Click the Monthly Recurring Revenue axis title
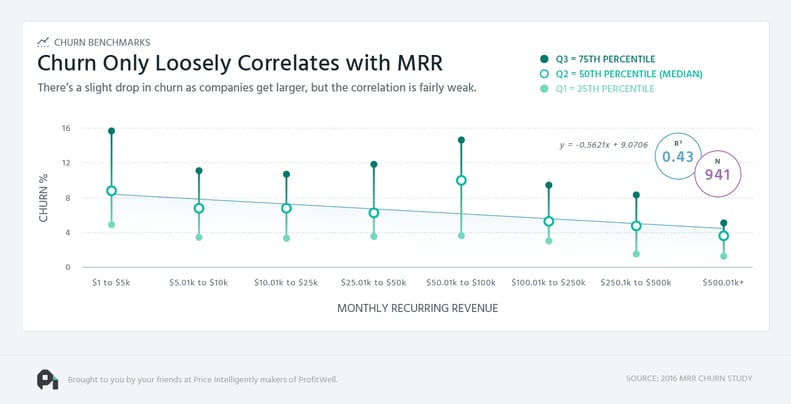This screenshot has width=791, height=404. tap(418, 308)
